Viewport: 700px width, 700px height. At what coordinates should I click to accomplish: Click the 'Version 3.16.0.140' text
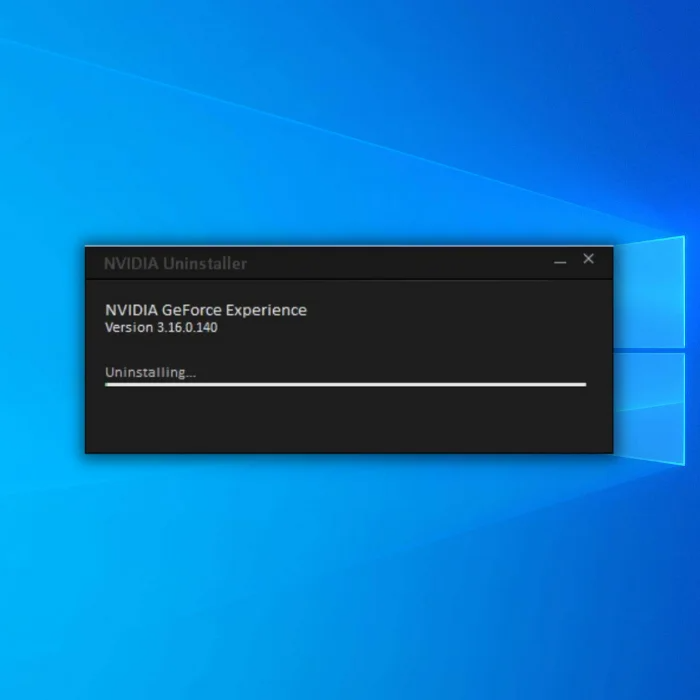[x=161, y=327]
